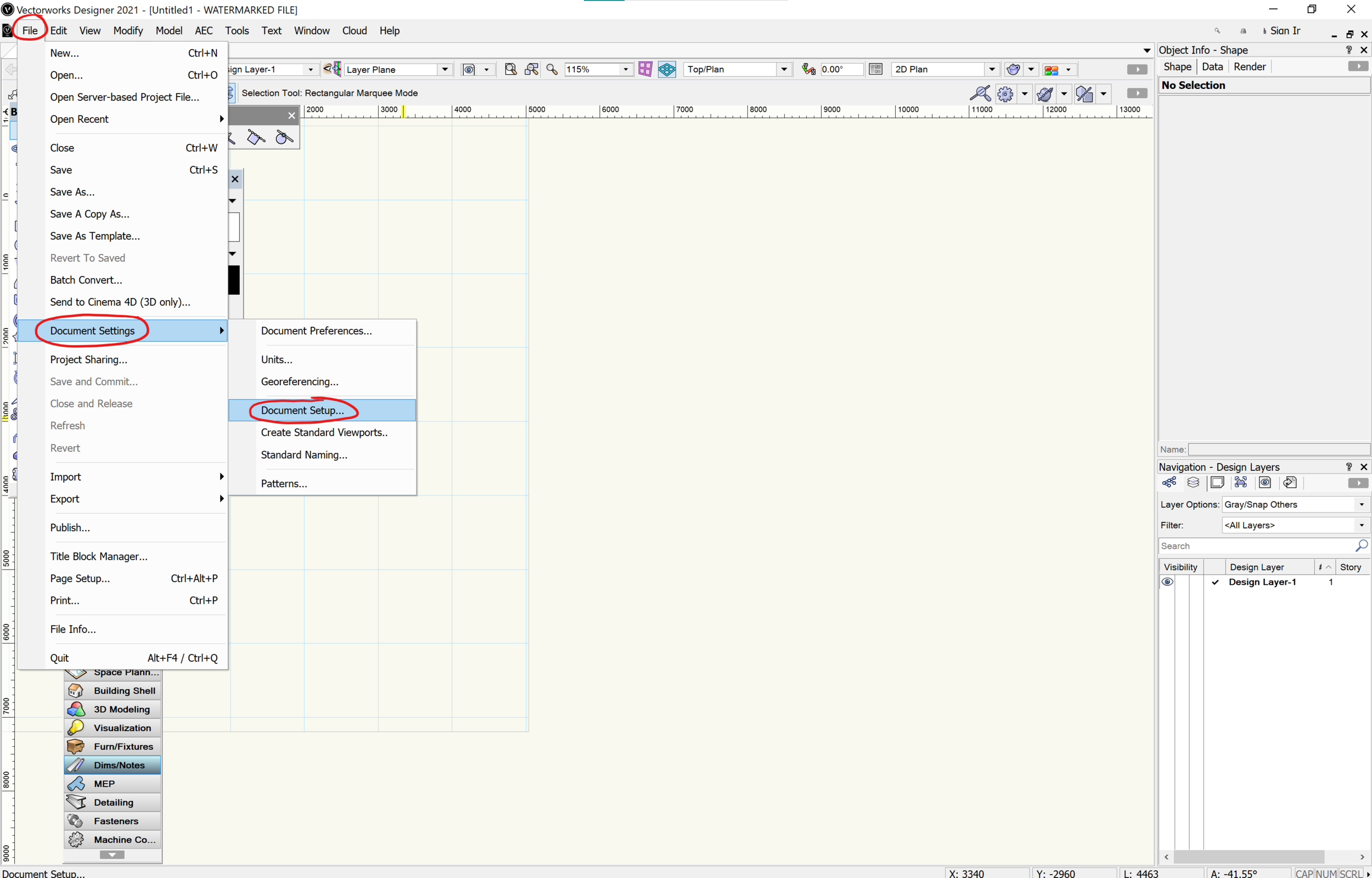Open the Visualization tool set
Viewport: 1372px width, 878px height.
[113, 728]
